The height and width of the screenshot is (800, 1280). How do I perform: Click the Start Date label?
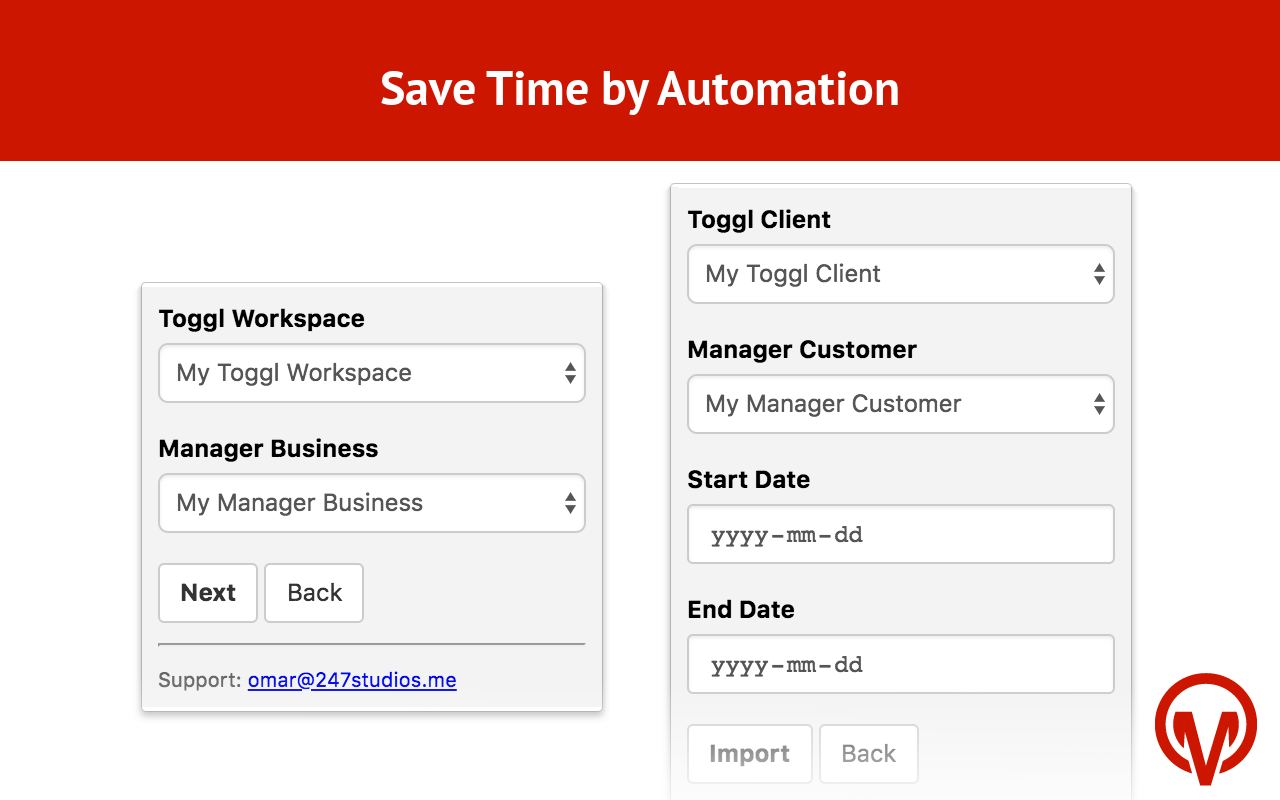pyautogui.click(x=749, y=480)
